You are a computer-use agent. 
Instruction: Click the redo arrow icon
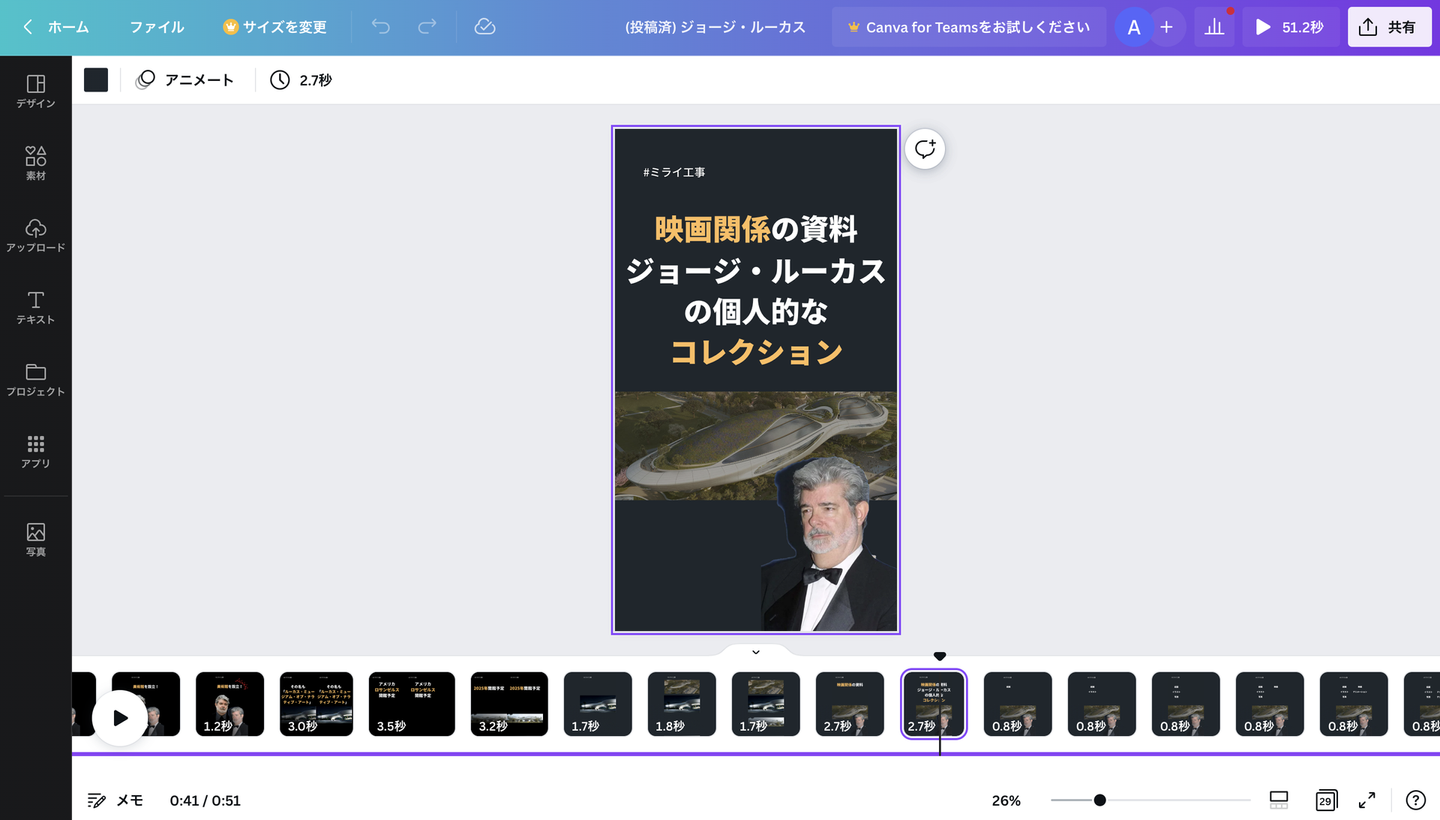coord(427,27)
